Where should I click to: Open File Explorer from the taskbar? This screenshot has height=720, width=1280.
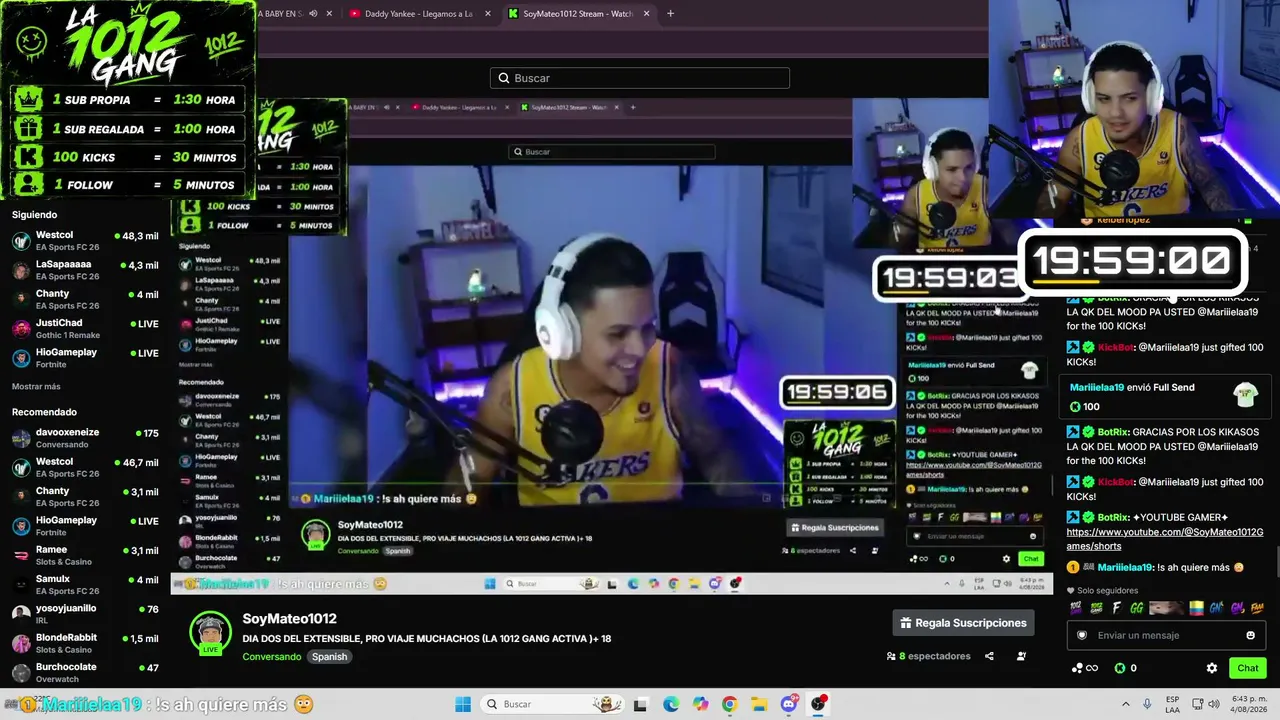click(759, 704)
